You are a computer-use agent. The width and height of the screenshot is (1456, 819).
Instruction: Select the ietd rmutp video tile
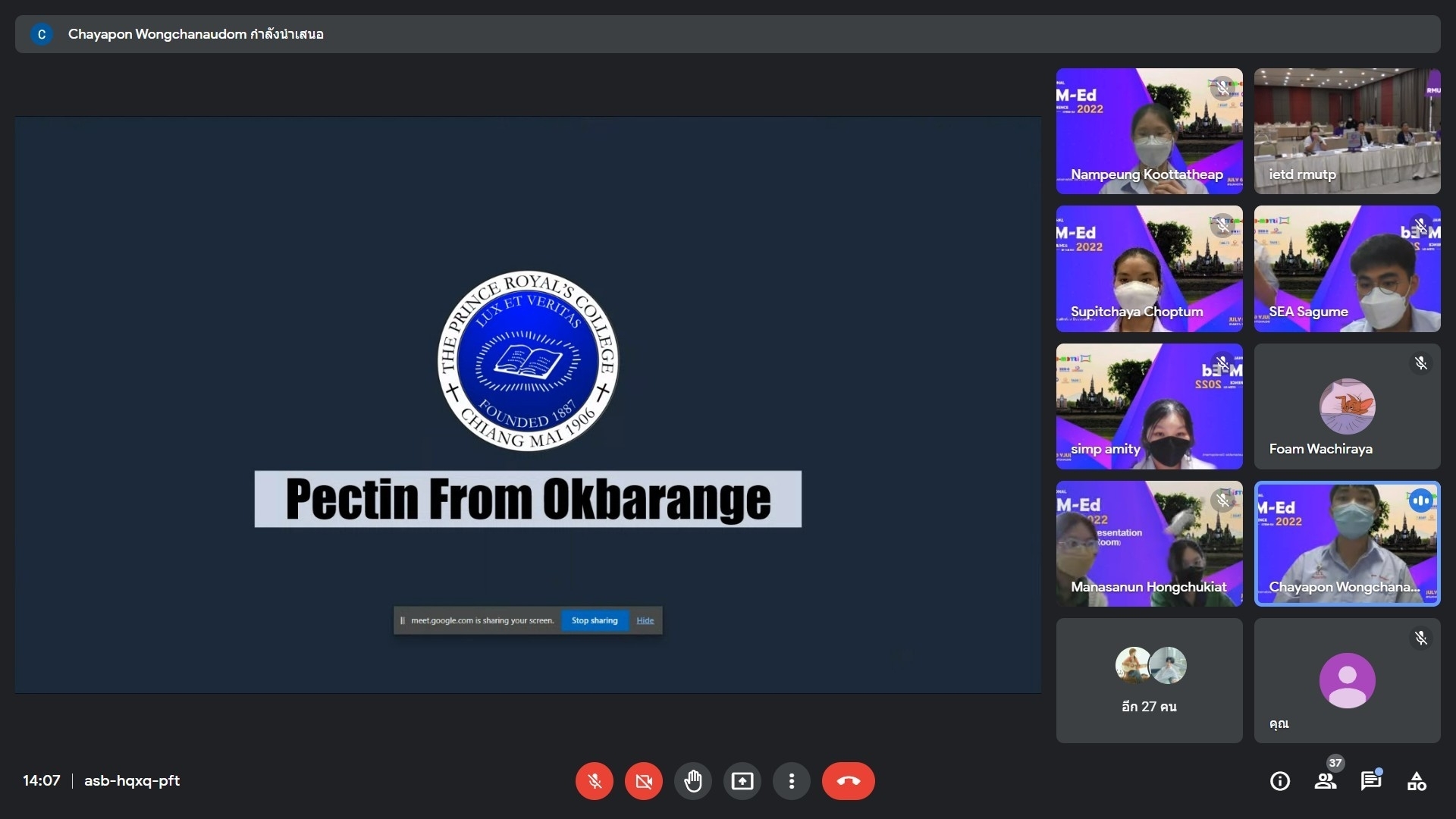click(x=1348, y=131)
